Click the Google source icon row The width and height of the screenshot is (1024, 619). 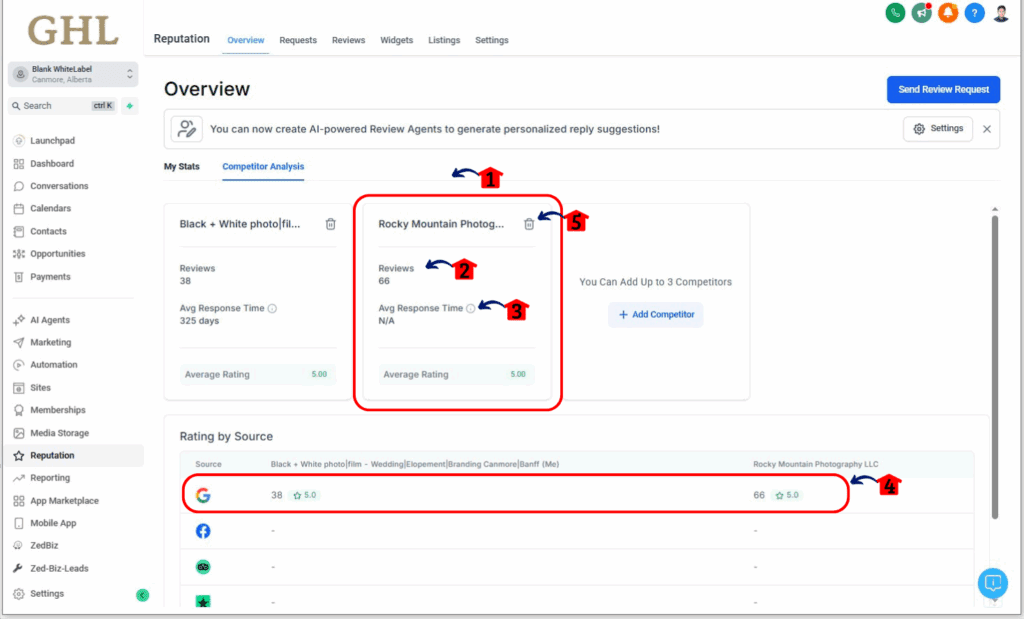tap(203, 495)
